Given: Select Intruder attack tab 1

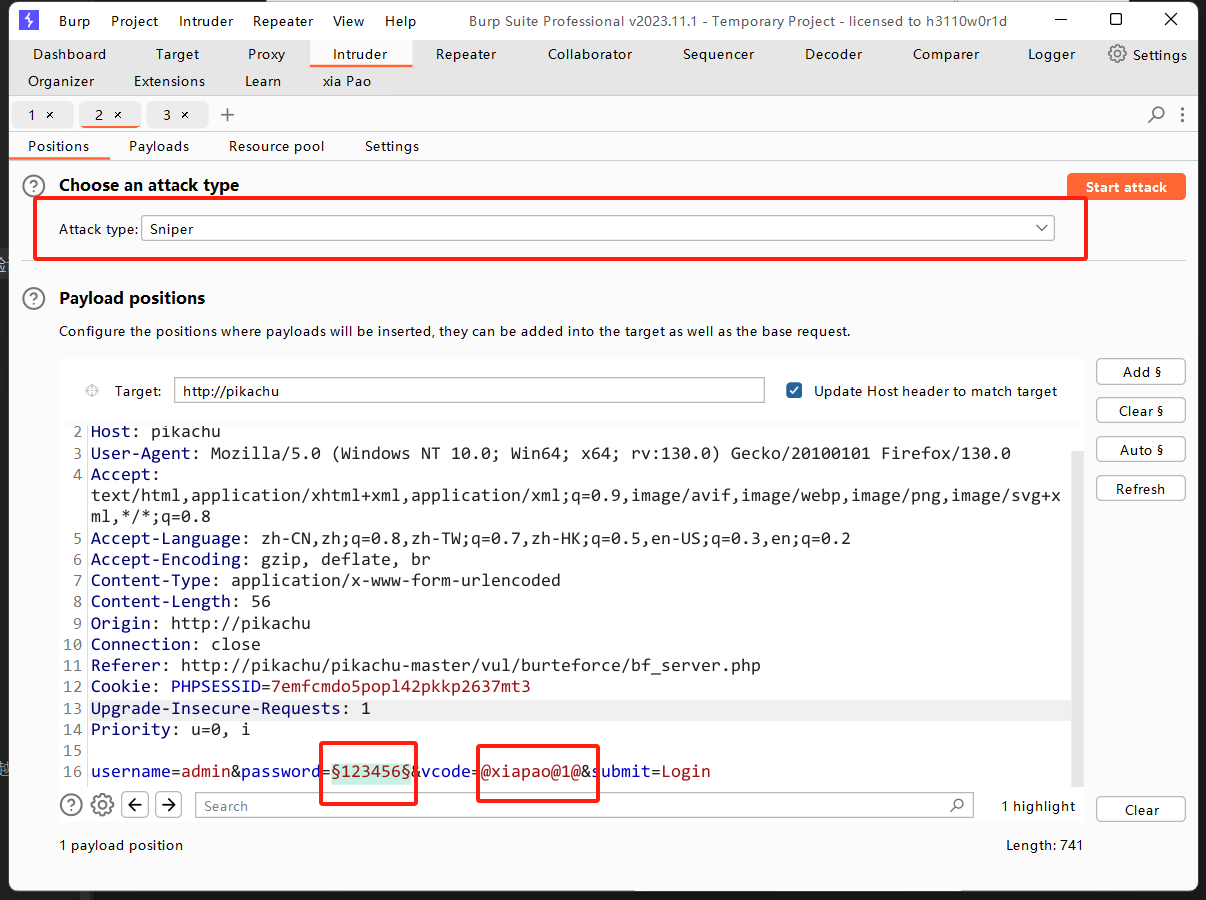Looking at the screenshot, I should (x=32, y=115).
